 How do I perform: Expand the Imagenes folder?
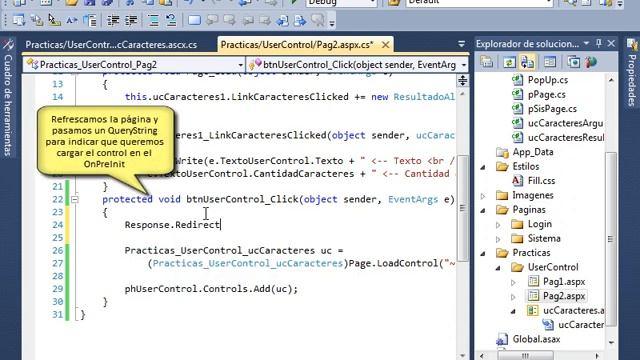(483, 196)
